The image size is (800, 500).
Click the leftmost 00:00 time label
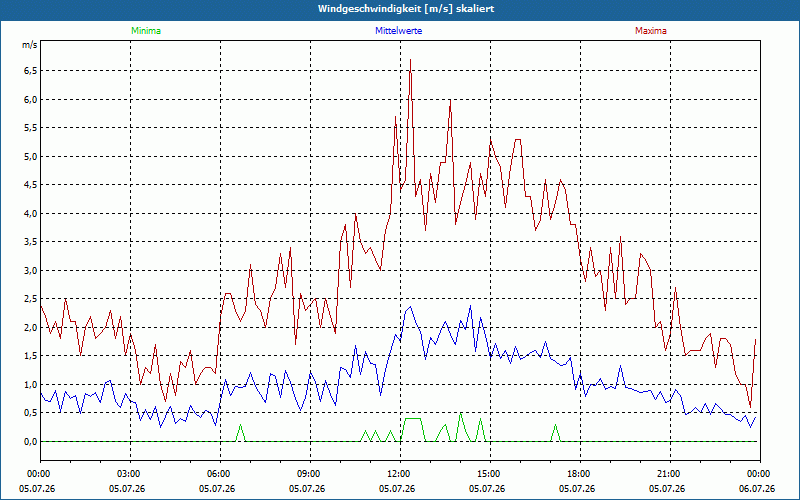37,474
